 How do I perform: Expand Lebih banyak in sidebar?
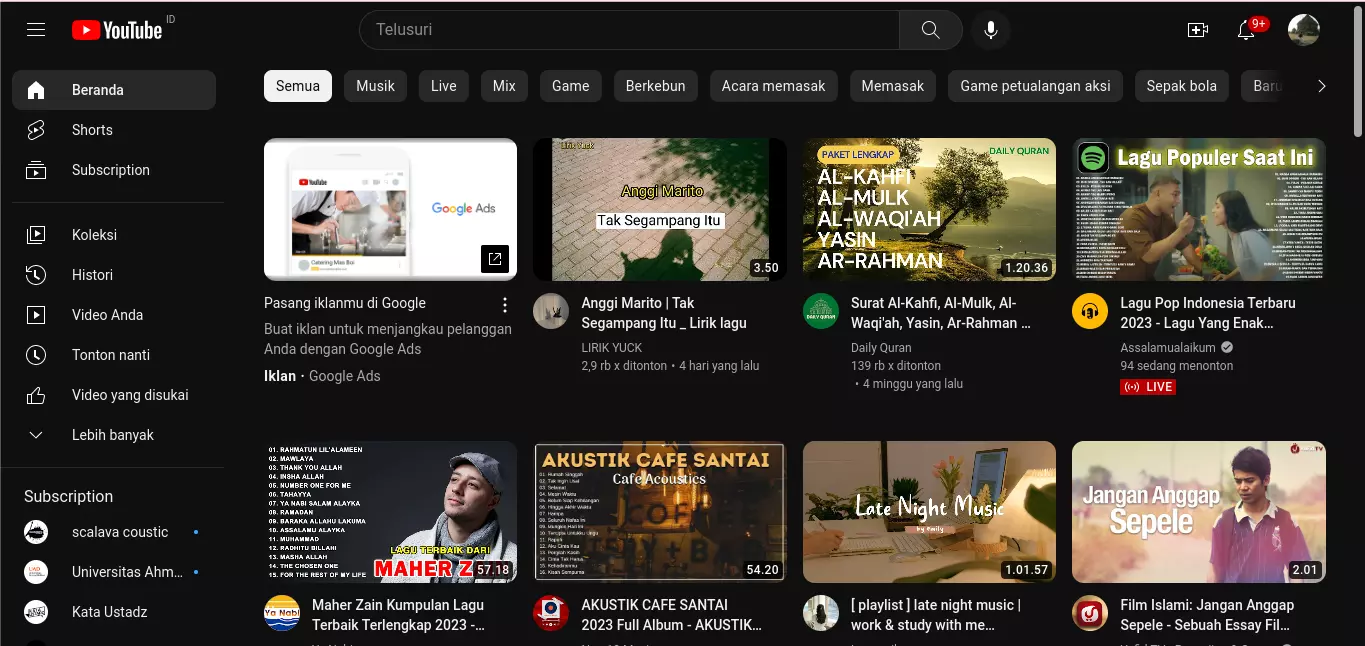(x=112, y=435)
